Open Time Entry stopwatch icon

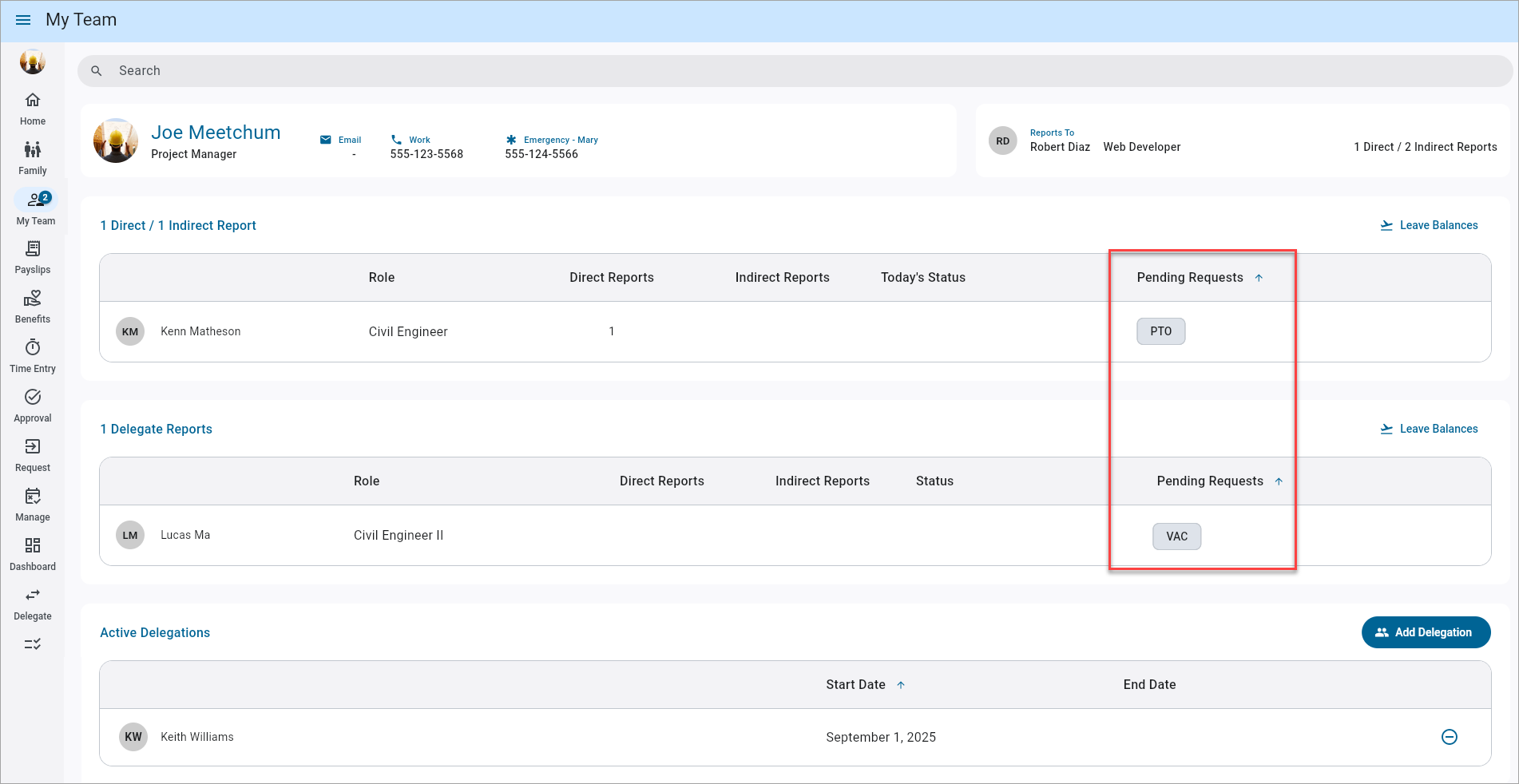click(x=33, y=348)
